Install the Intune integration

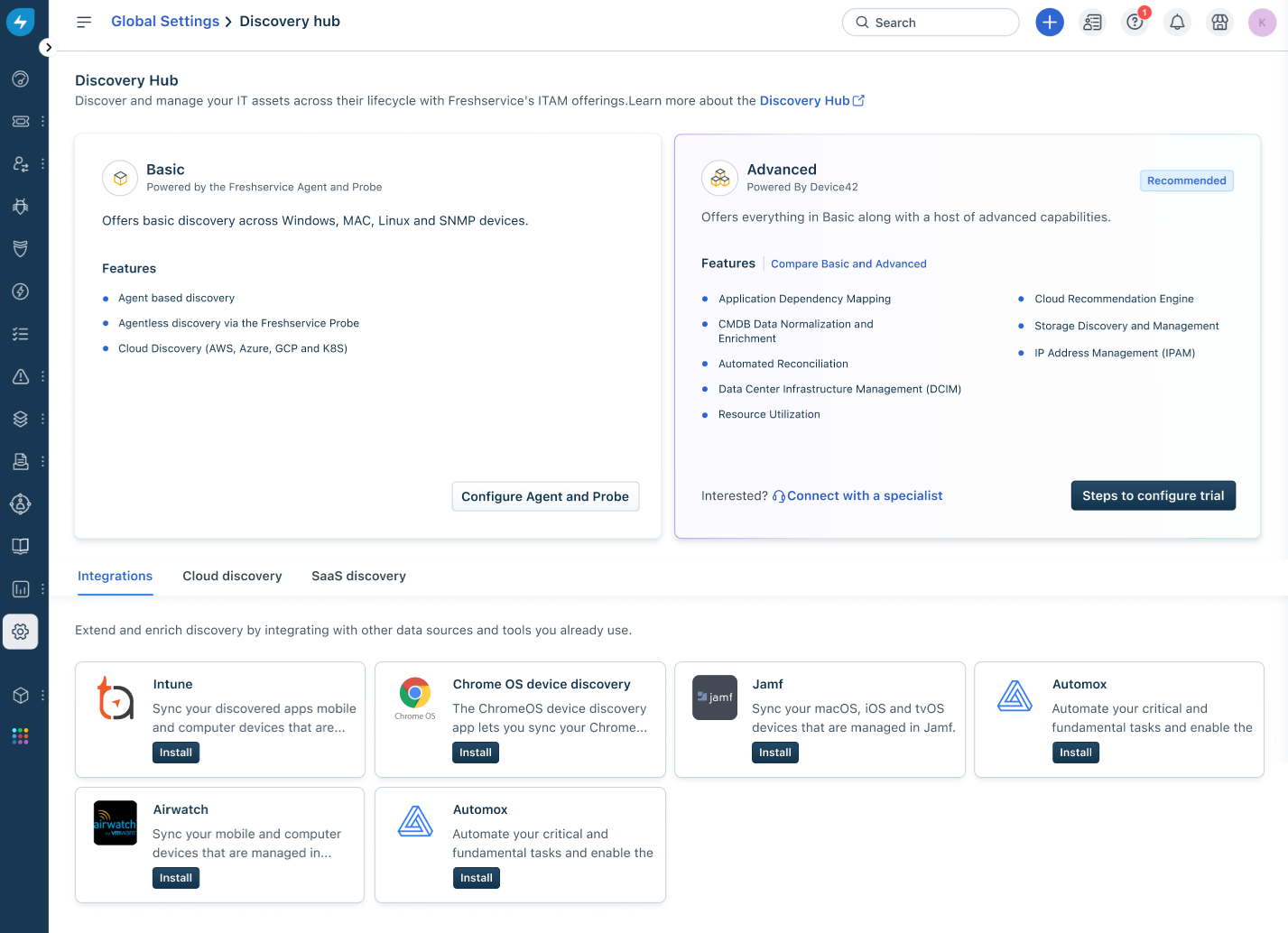coord(176,753)
